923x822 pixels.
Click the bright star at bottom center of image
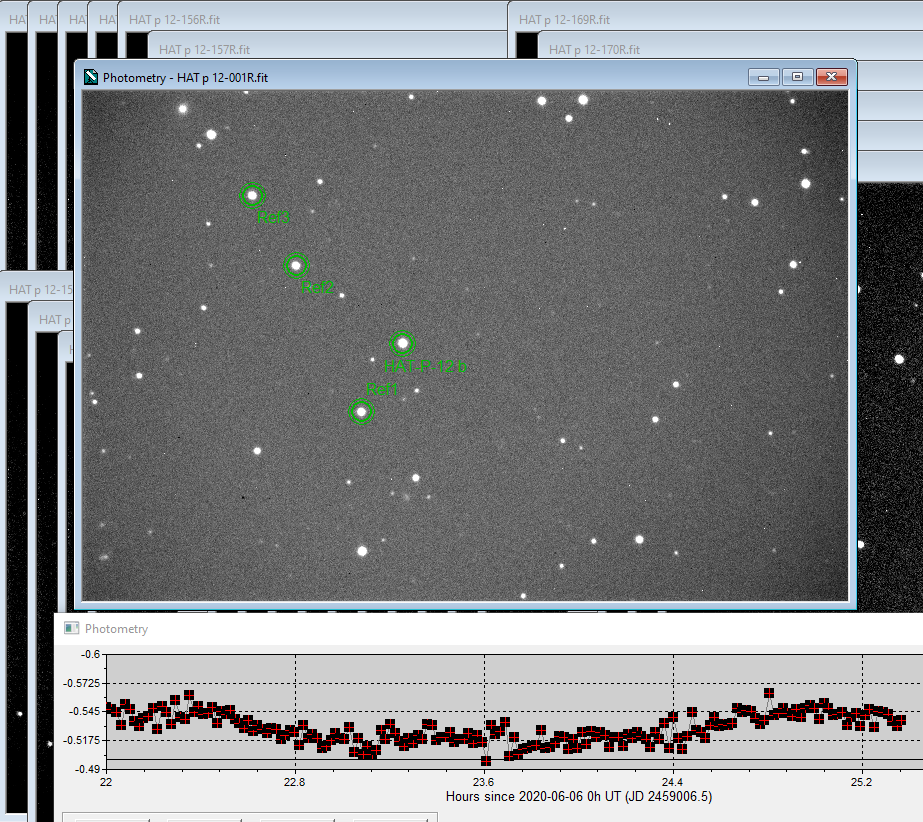[x=362, y=550]
